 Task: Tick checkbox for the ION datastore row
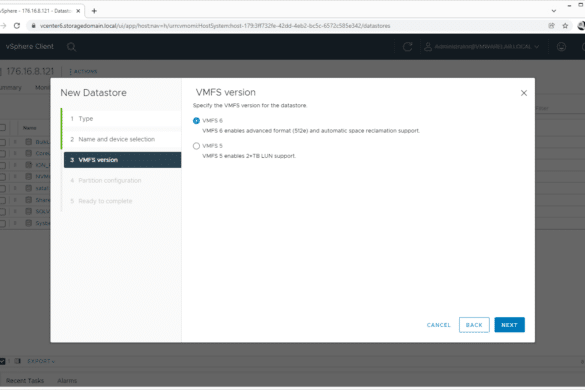click(3, 165)
